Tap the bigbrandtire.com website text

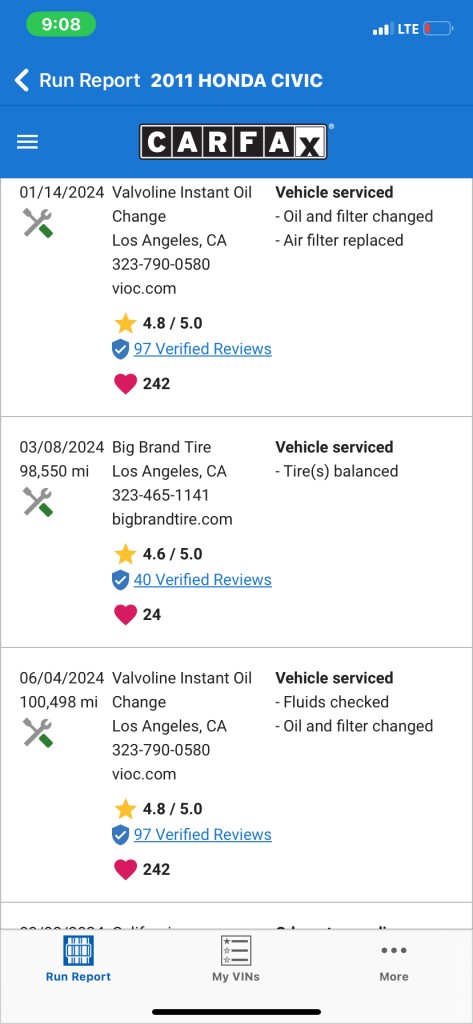pos(172,519)
